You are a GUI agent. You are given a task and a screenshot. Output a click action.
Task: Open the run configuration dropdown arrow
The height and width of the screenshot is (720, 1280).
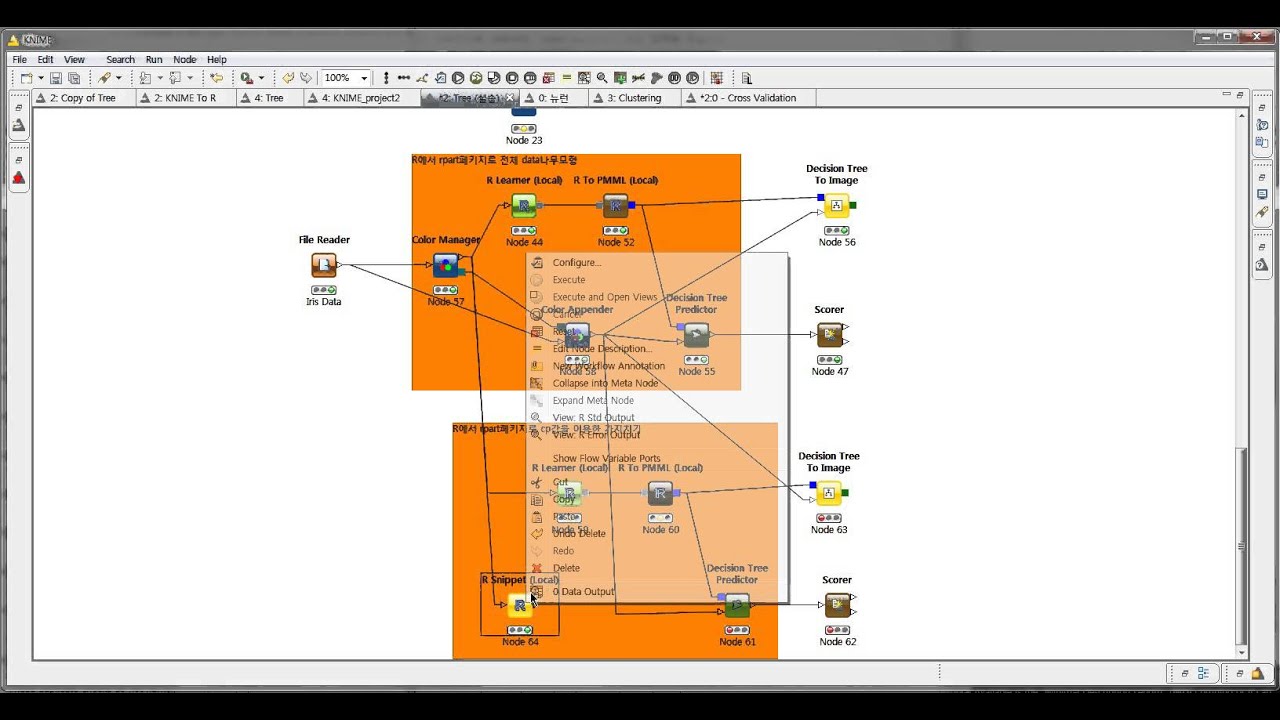click(x=261, y=78)
